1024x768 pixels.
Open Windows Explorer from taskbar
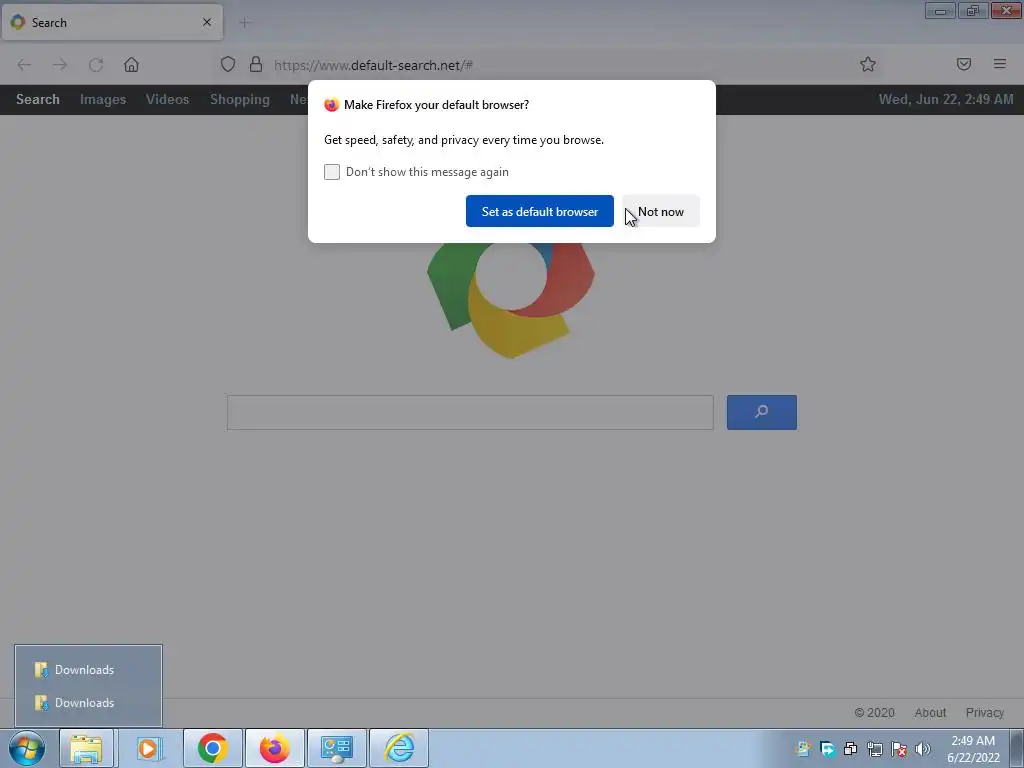(86, 748)
